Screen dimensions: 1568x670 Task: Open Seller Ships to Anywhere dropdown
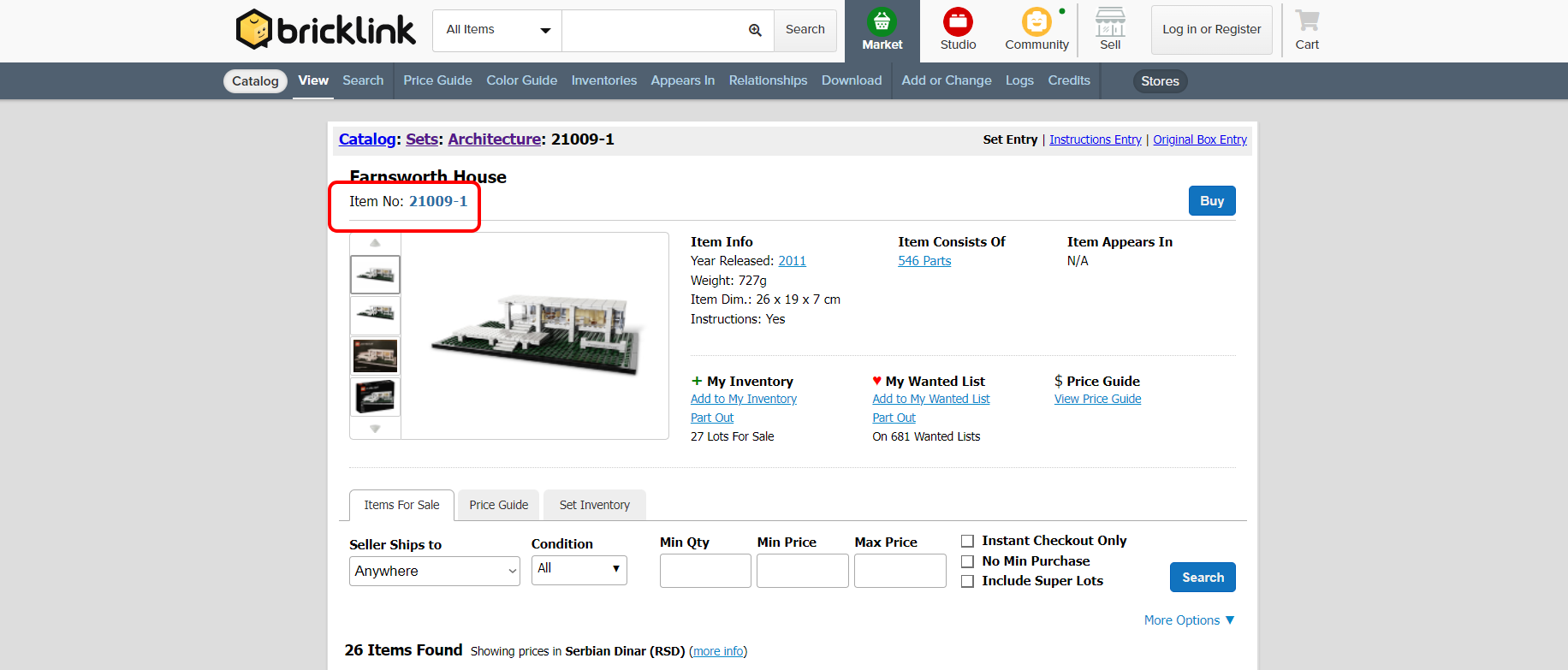(435, 571)
